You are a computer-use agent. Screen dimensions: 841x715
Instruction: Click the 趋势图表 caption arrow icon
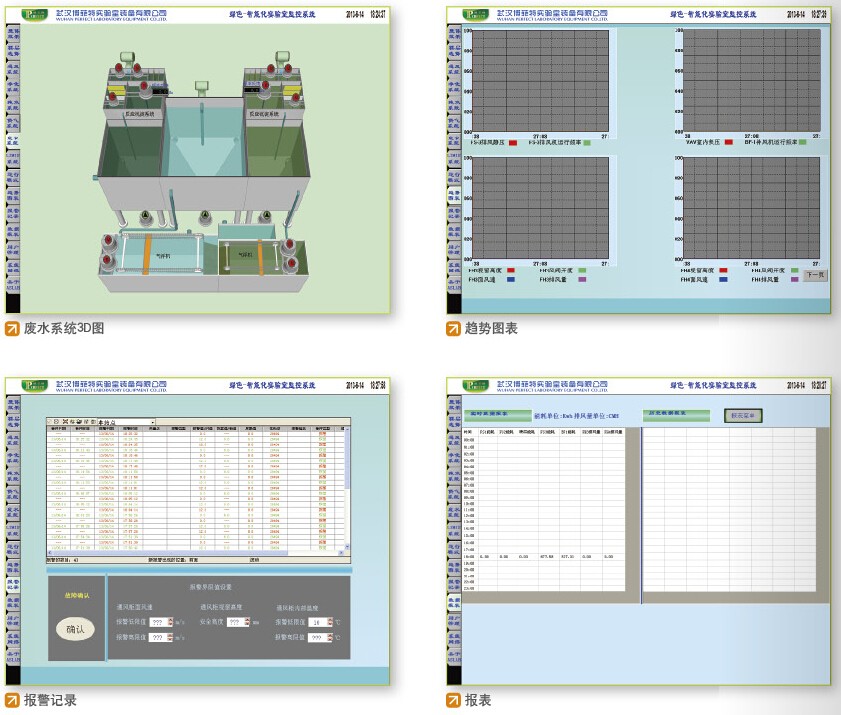(x=453, y=328)
